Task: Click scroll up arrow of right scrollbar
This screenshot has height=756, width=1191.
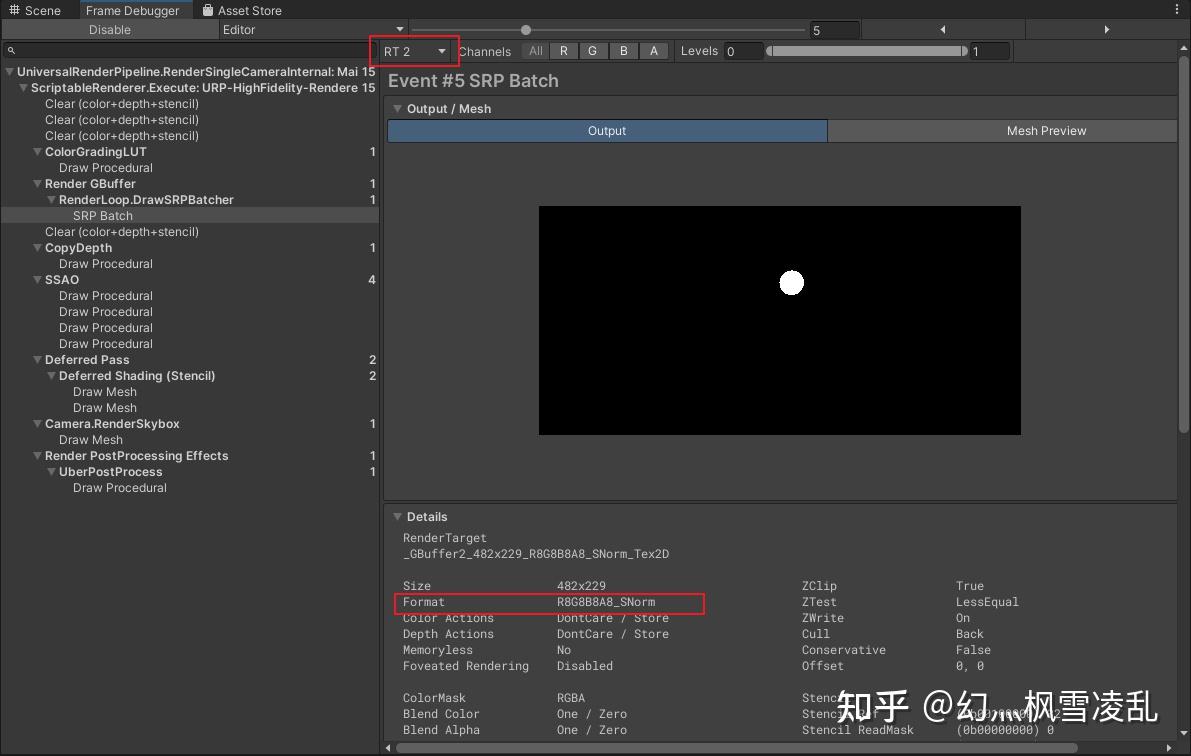Action: click(x=1183, y=48)
